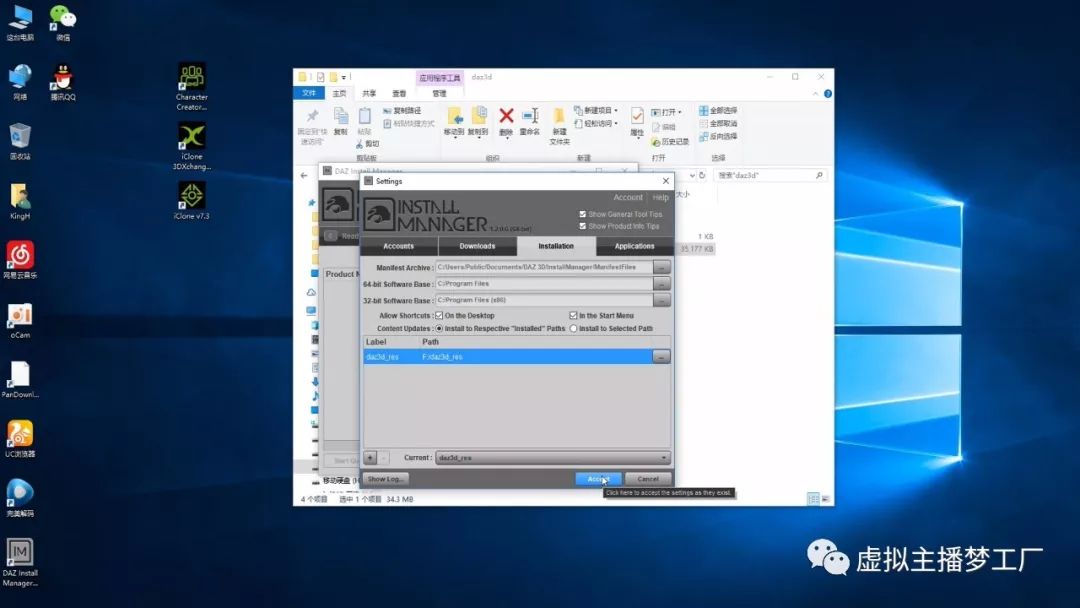Switch to the Downloads tab
Screen dimensions: 1080x608
tap(477, 246)
